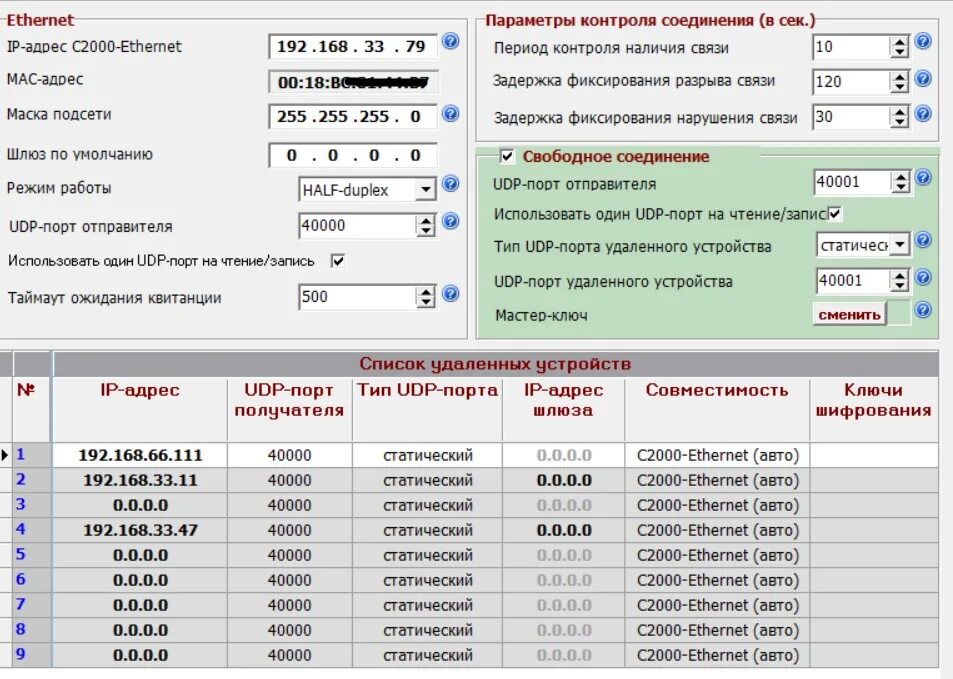953x679 pixels.
Task: Select table cell 192.168.66.111
Action: click(140, 455)
